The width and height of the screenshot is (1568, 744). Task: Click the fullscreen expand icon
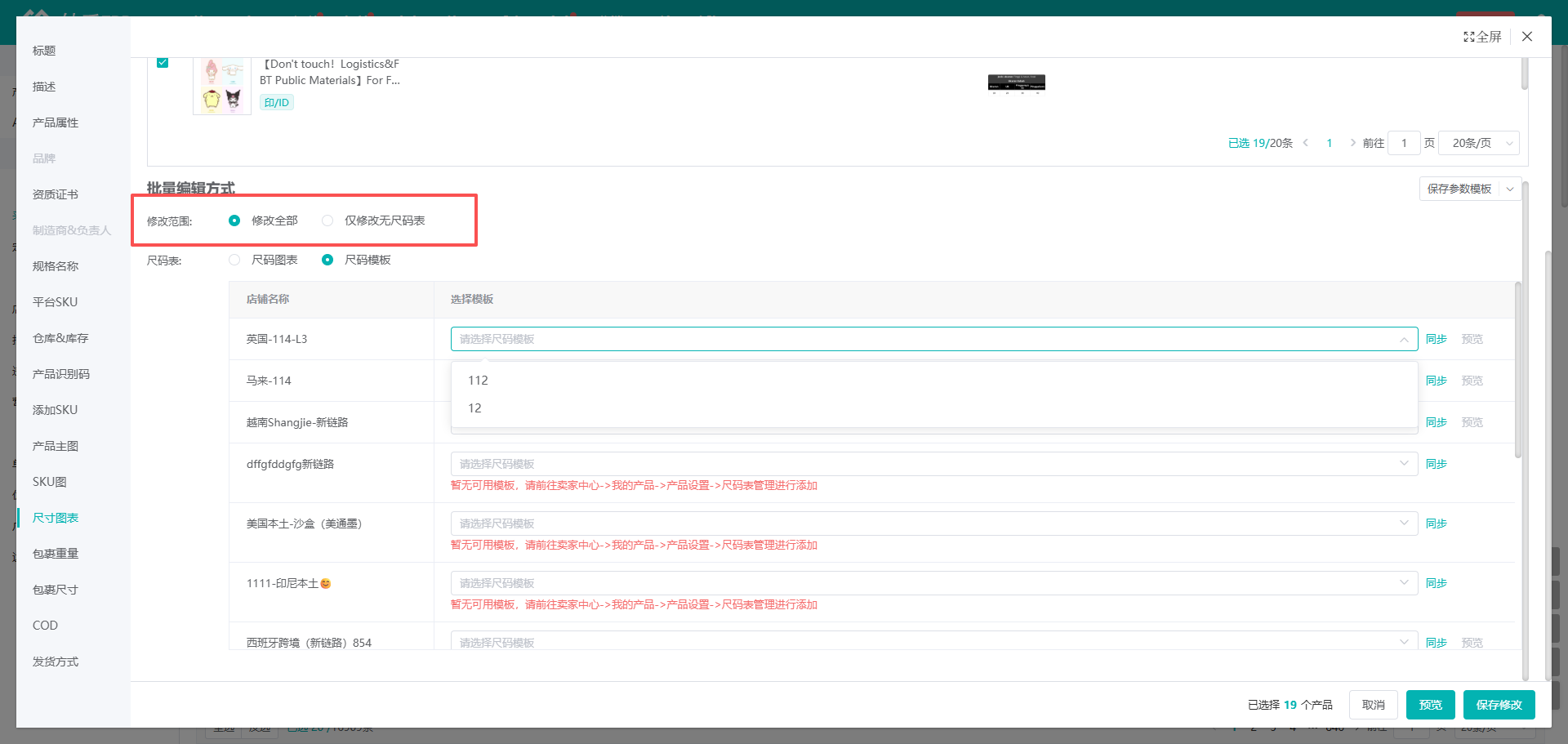pyautogui.click(x=1469, y=37)
